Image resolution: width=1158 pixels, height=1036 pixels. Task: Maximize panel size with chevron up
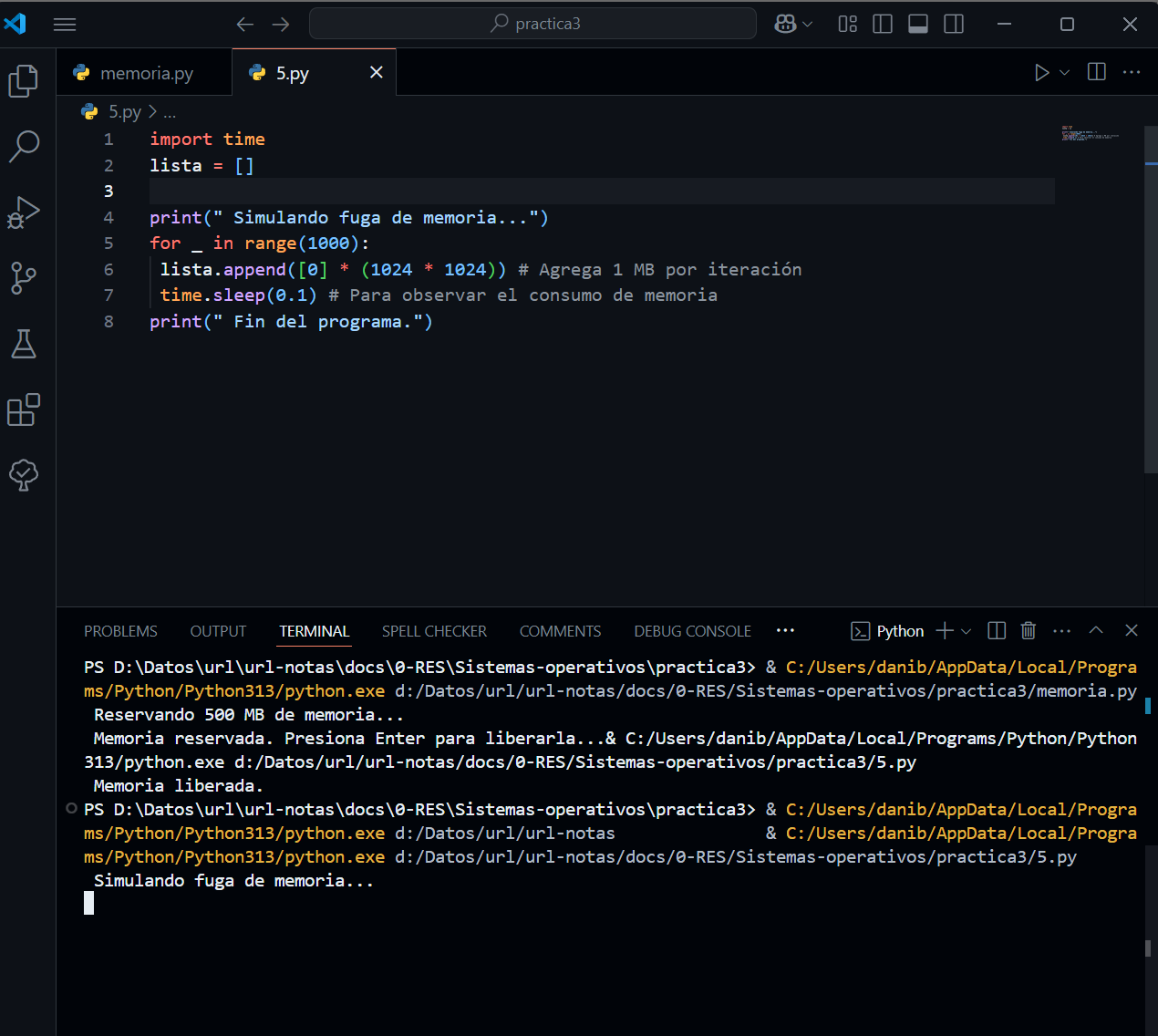pos(1096,631)
